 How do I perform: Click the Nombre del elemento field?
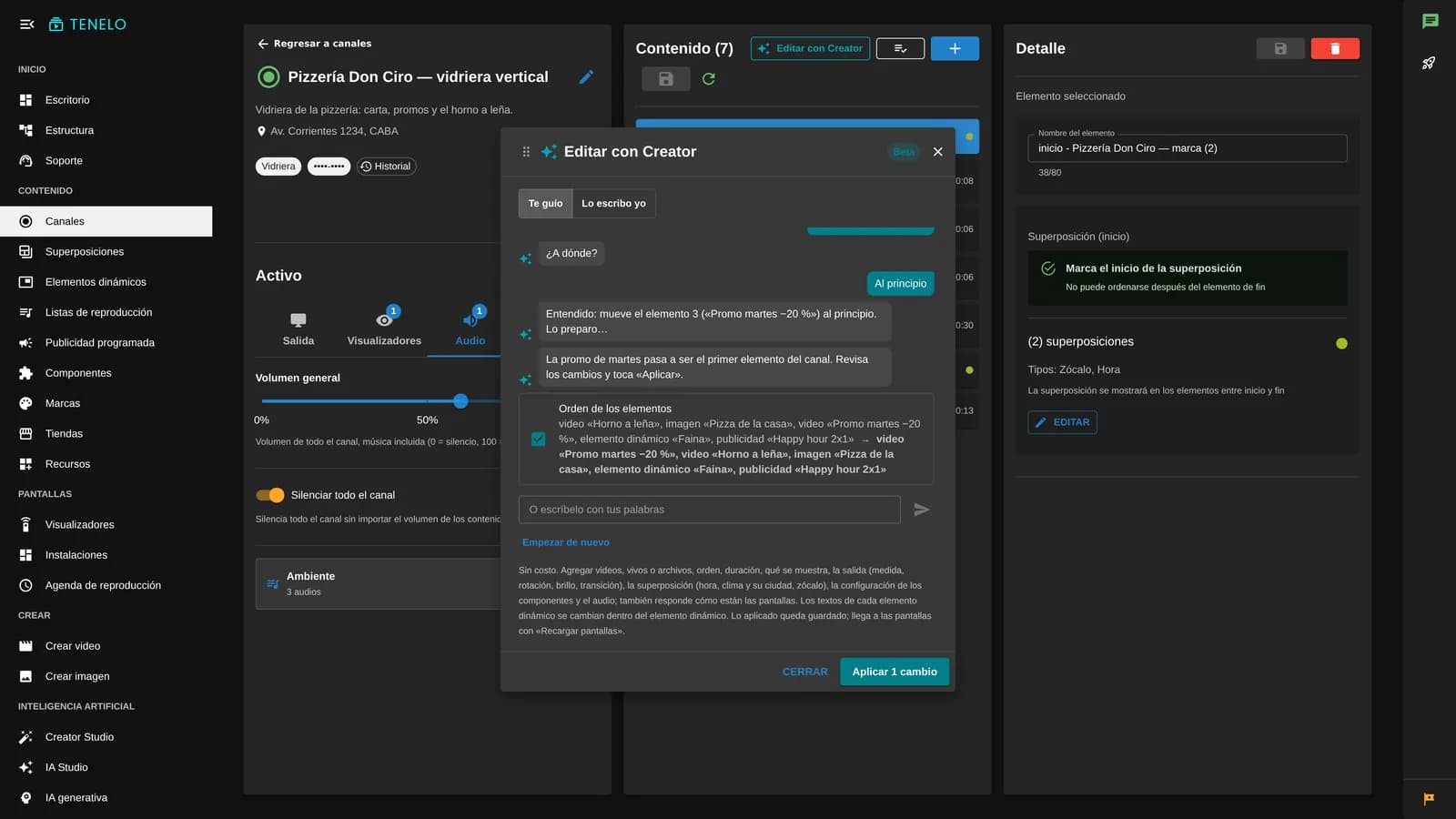[1187, 148]
